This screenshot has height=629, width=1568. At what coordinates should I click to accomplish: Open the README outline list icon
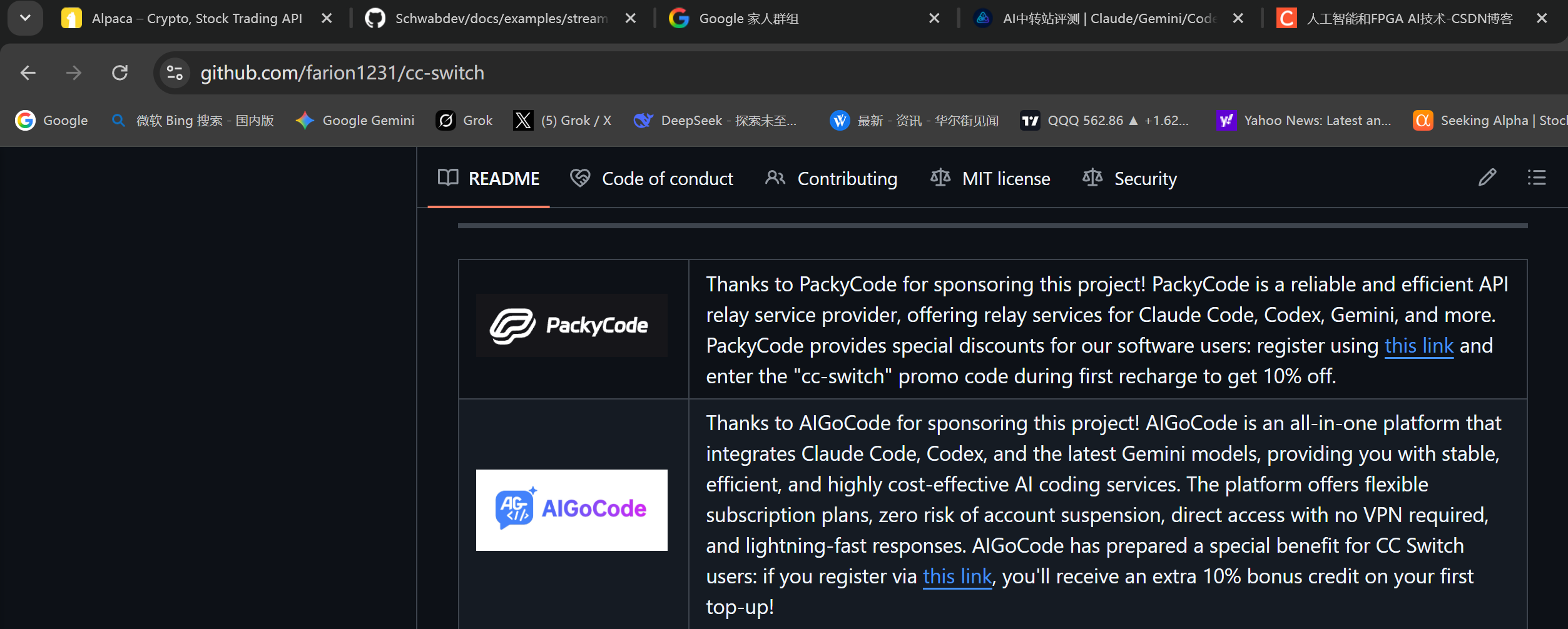(x=1537, y=178)
